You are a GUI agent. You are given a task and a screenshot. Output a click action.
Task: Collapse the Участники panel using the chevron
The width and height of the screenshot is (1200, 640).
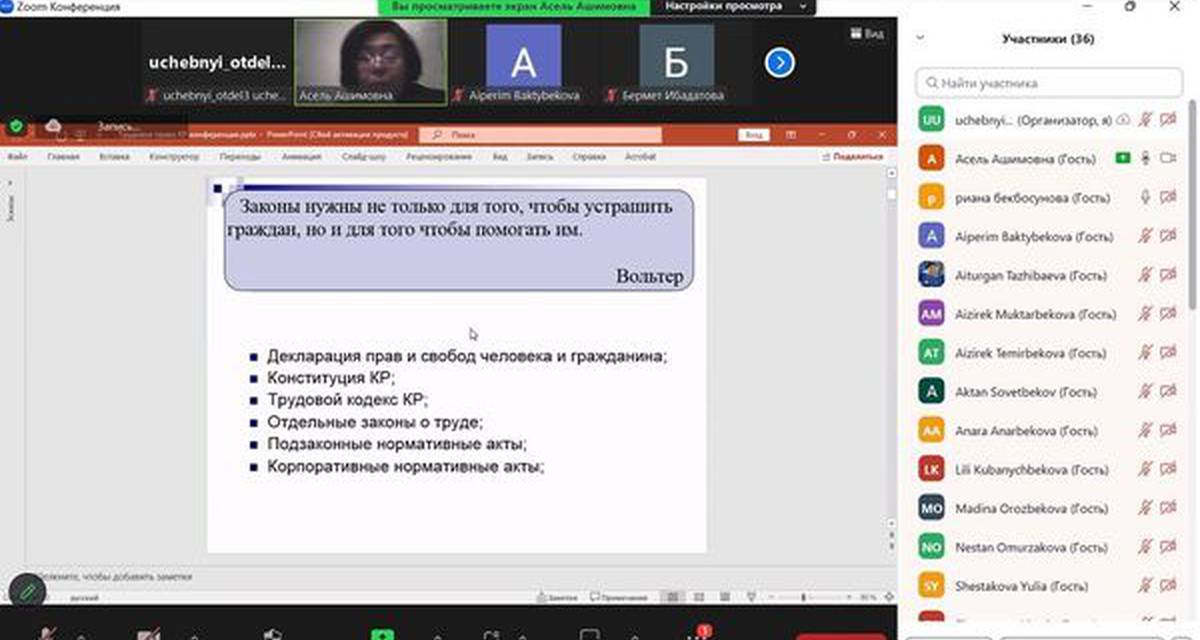click(x=920, y=40)
